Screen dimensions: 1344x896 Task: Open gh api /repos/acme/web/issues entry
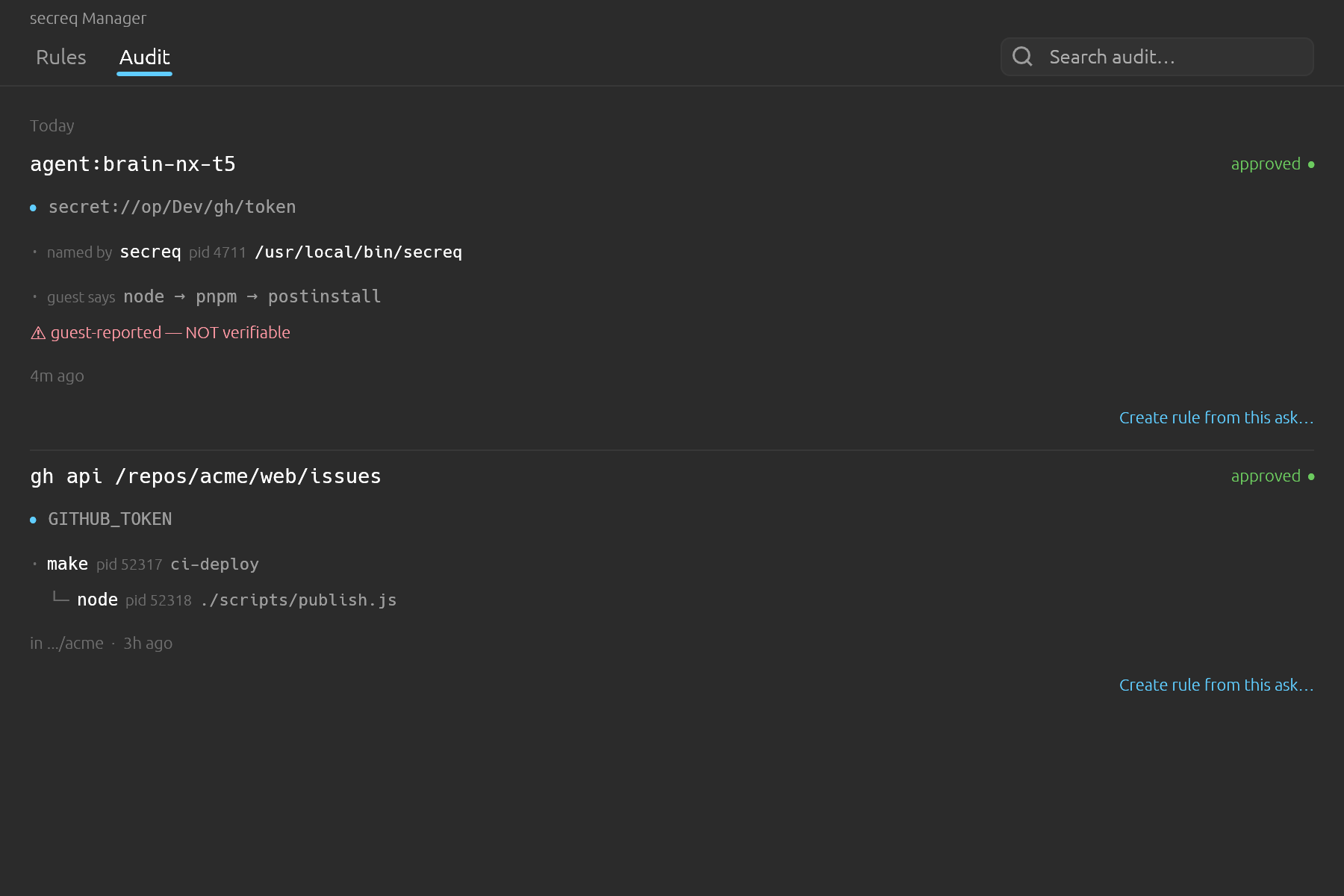(205, 476)
